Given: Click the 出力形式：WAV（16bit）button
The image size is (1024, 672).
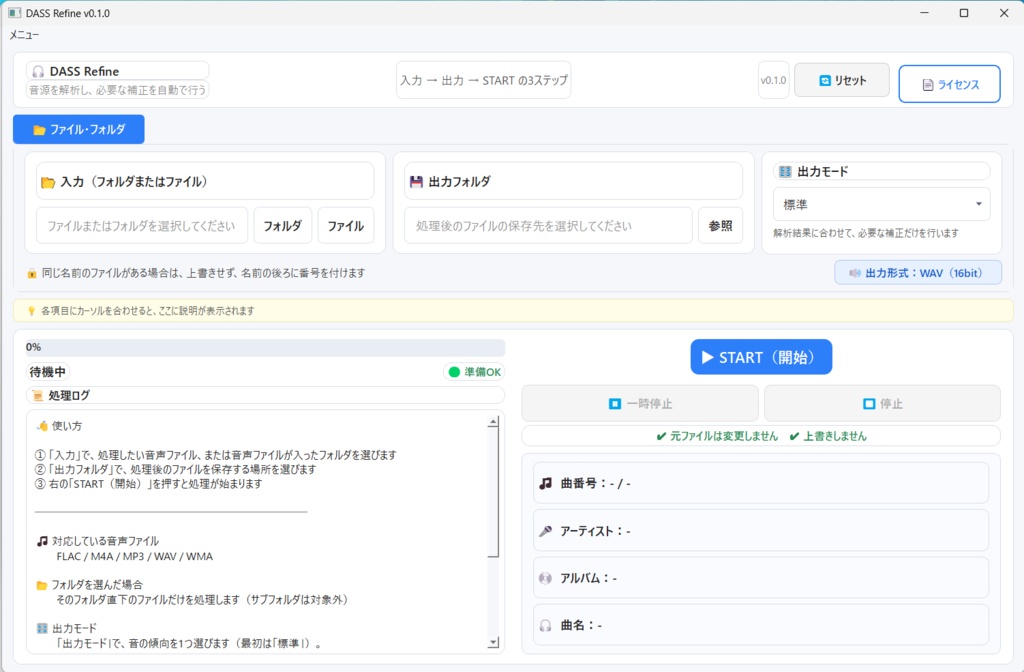Looking at the screenshot, I should pyautogui.click(x=918, y=273).
